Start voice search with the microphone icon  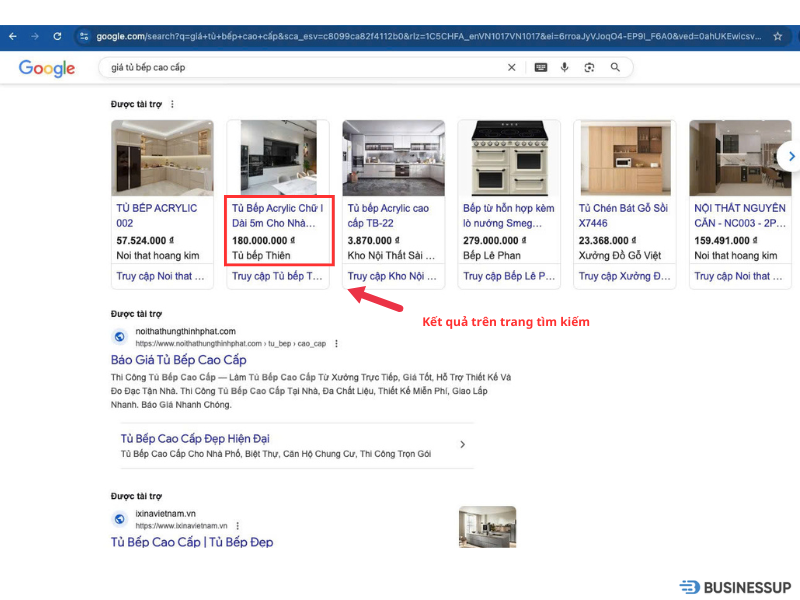[x=565, y=67]
